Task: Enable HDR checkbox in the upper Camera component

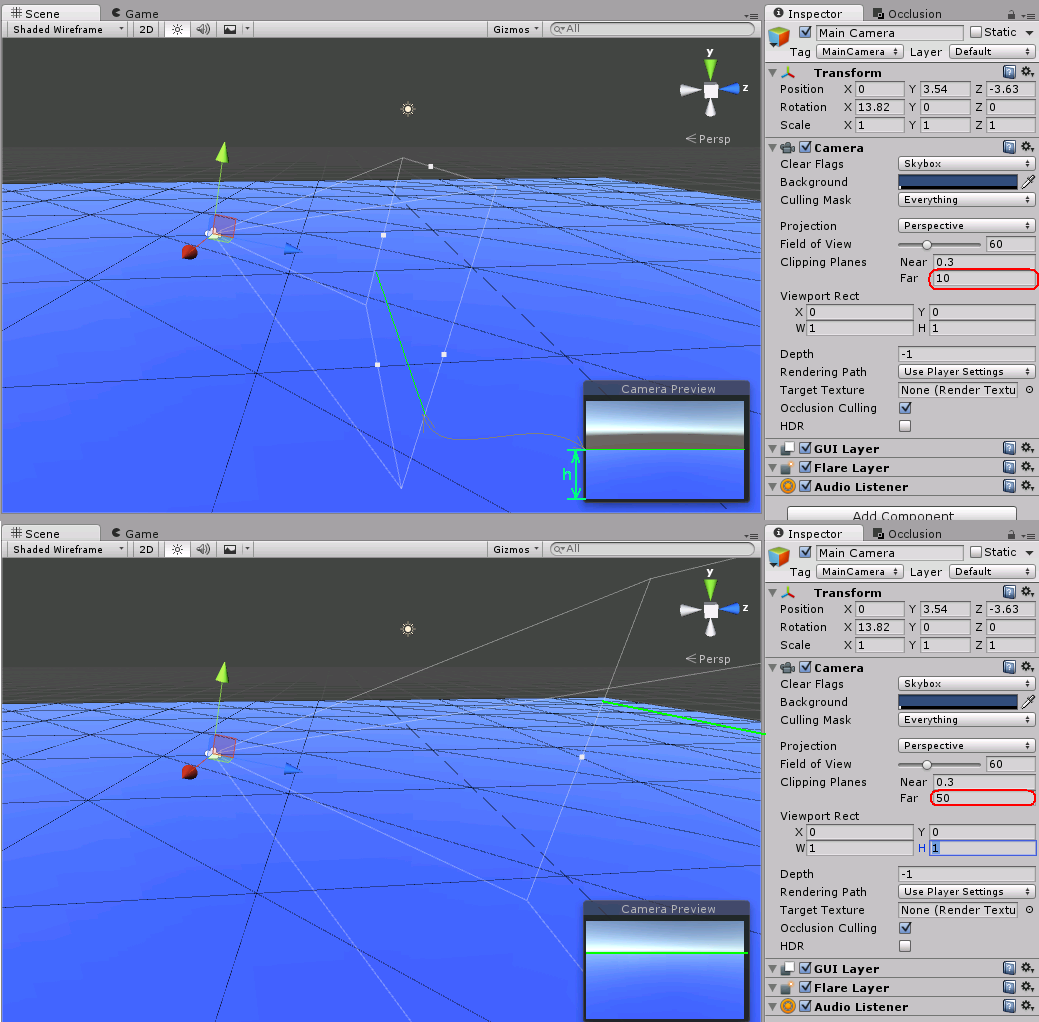Action: tap(905, 426)
